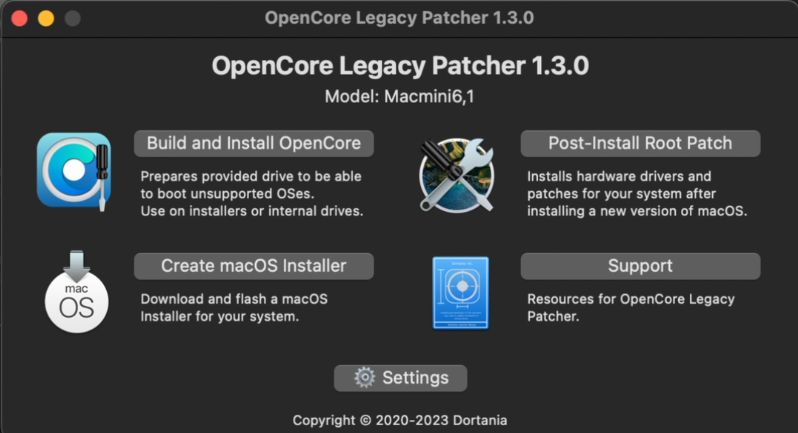Screen dimensions: 798x433
Task: Close the window with the red button
Action: point(19,18)
